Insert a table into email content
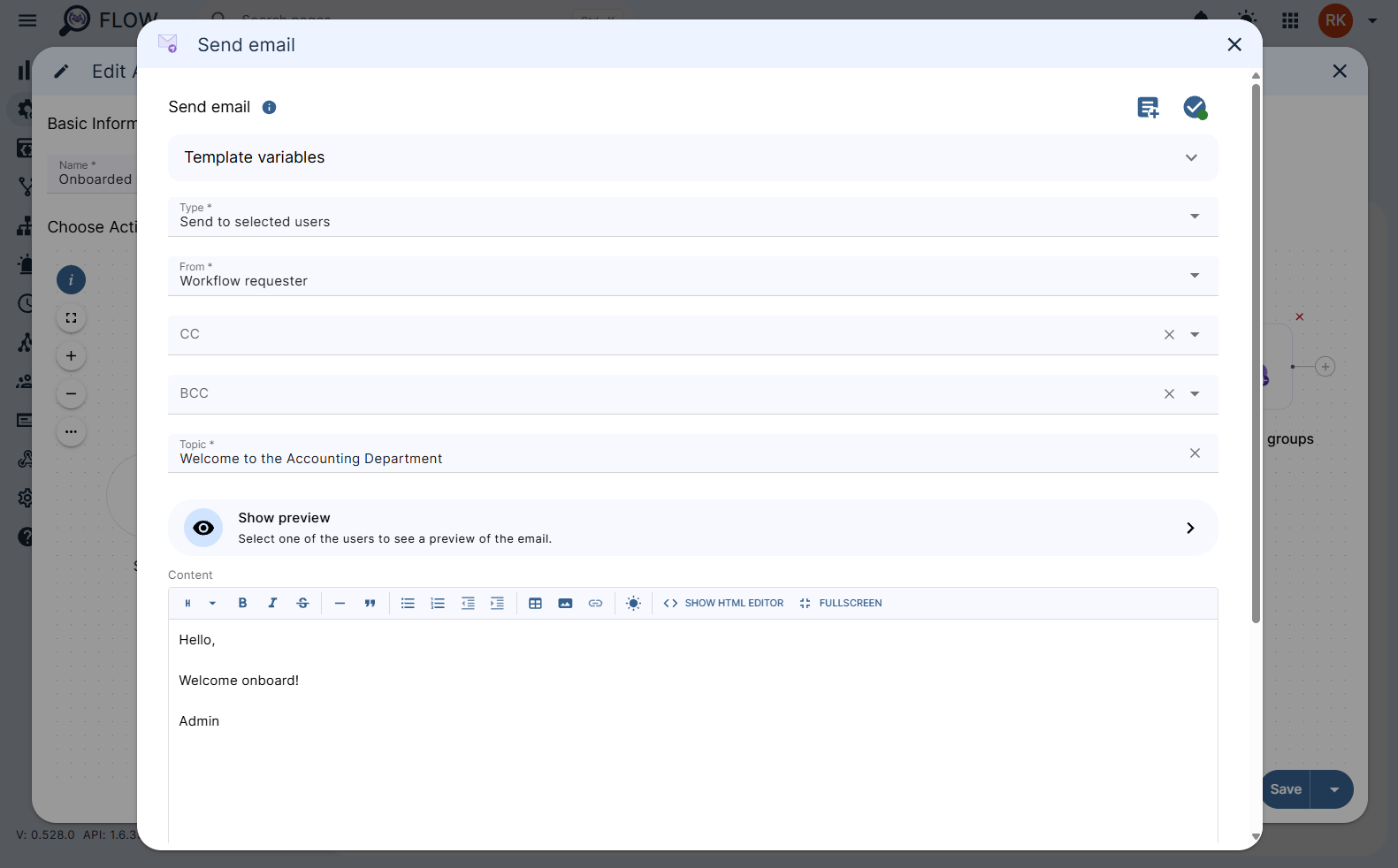Screen dimensions: 1398x868 [x=535, y=604]
